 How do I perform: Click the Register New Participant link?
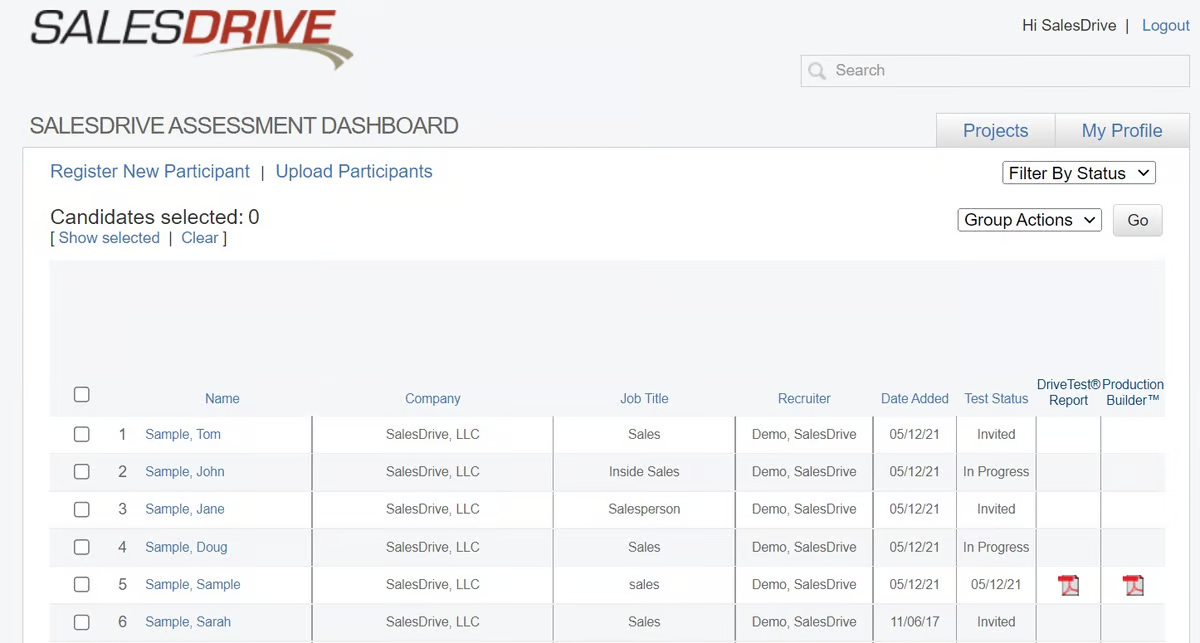coord(149,171)
